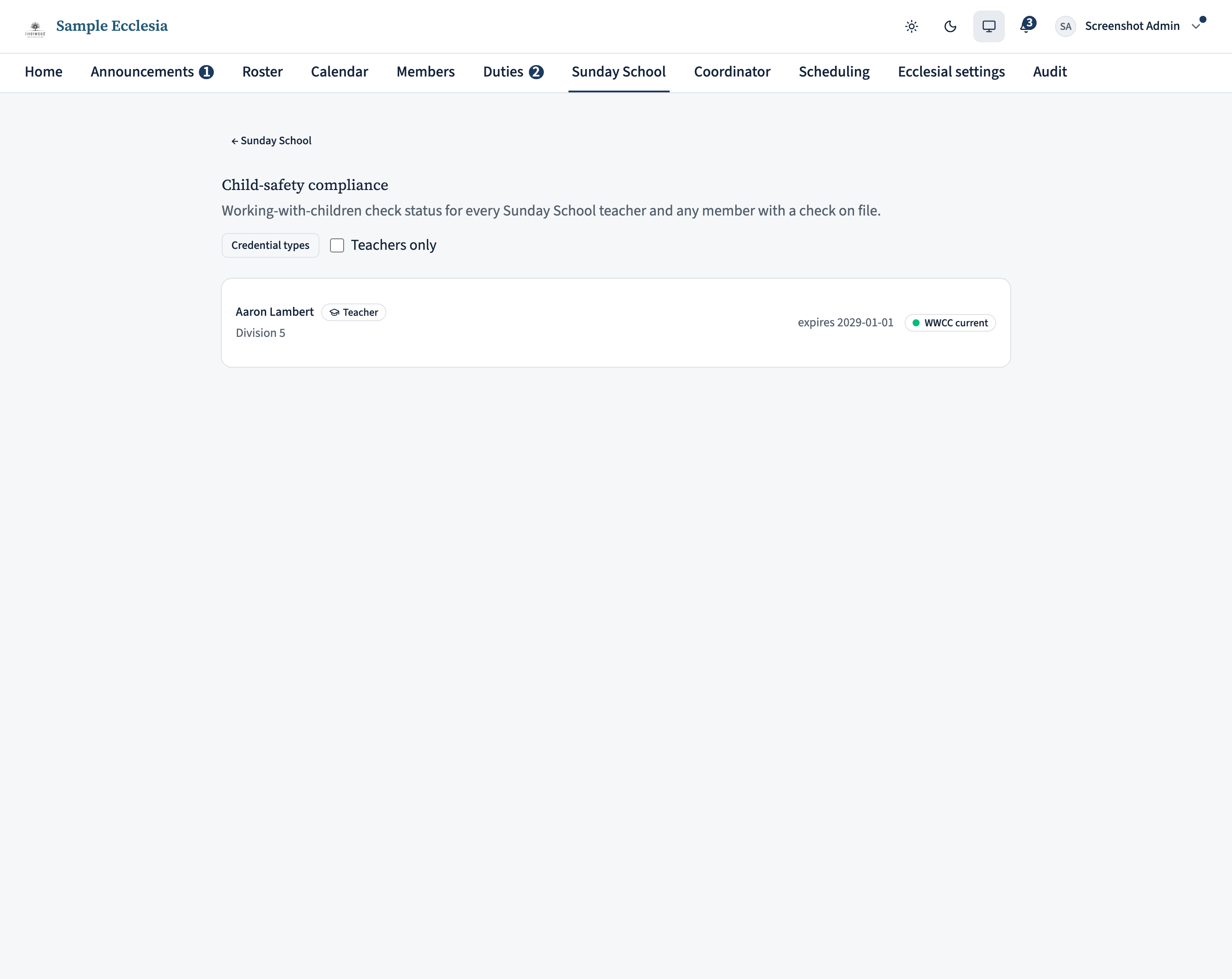1232x979 pixels.
Task: Open the Audit tab
Action: coord(1050,71)
